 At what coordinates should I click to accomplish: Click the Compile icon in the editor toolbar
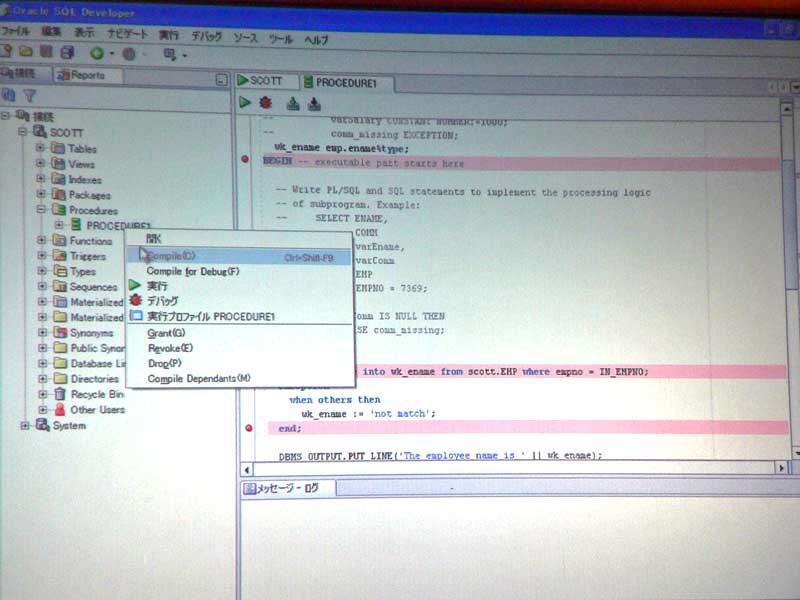click(x=293, y=104)
